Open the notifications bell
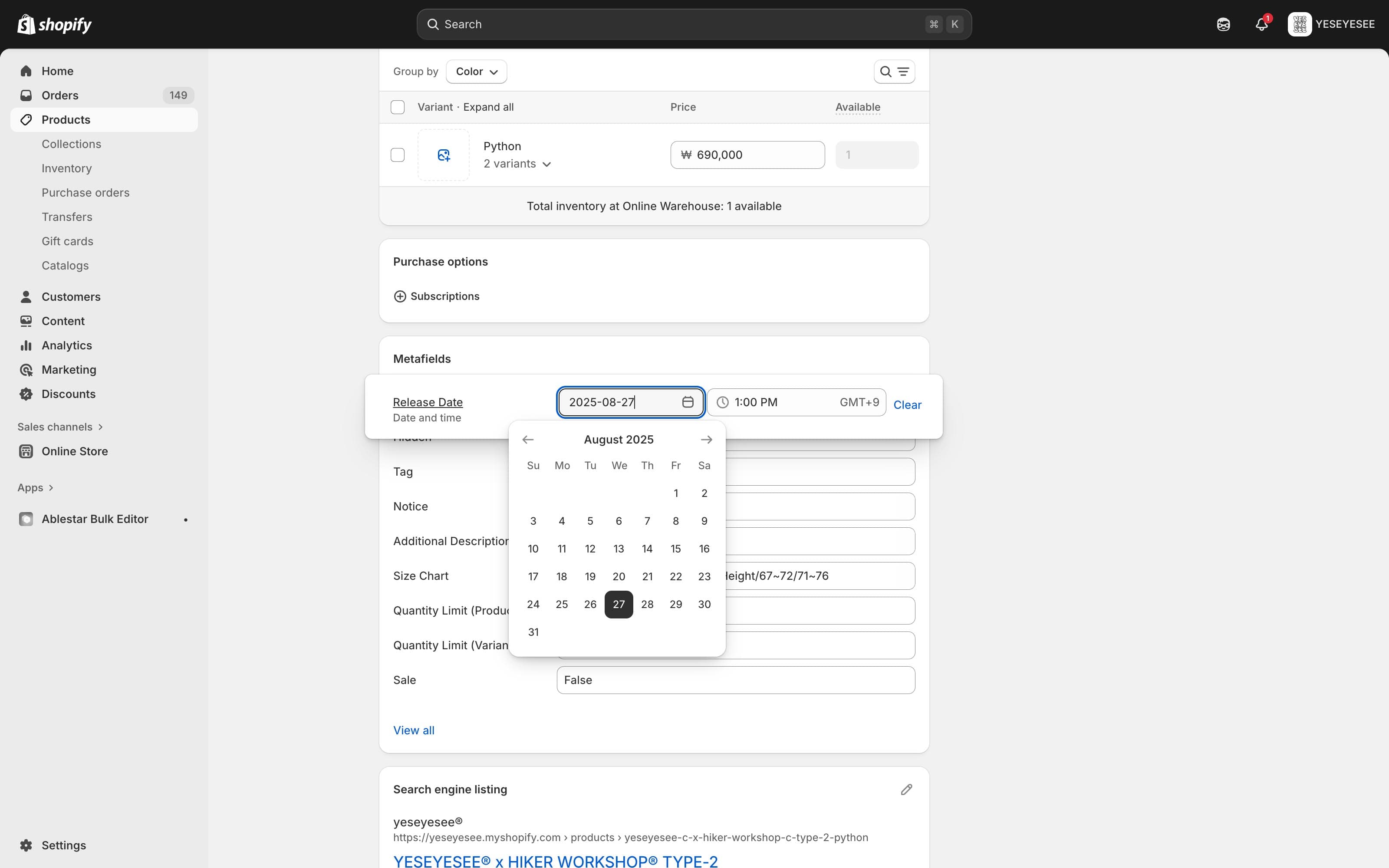1389x868 pixels. (1261, 24)
